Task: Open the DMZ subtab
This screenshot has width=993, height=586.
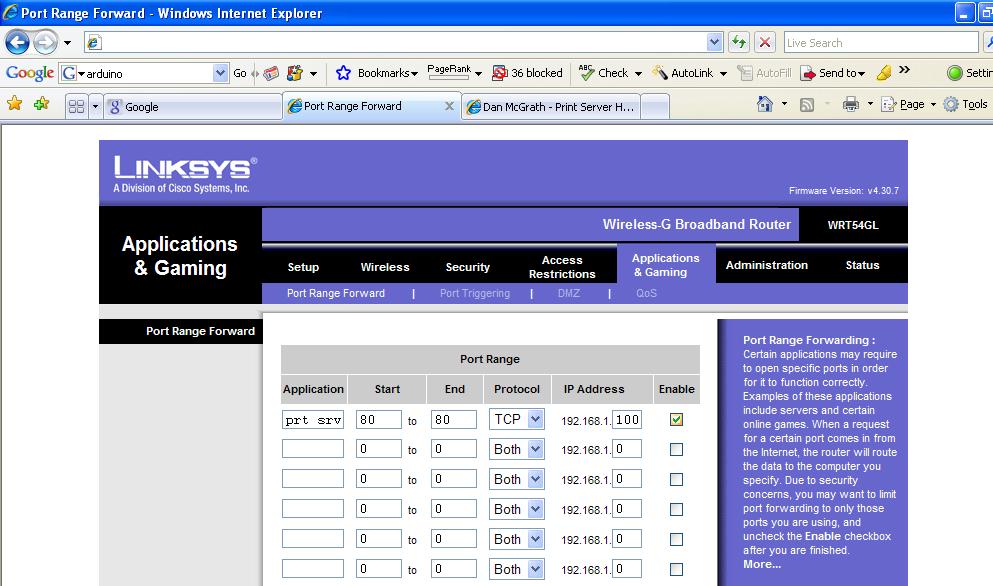Action: pyautogui.click(x=569, y=293)
